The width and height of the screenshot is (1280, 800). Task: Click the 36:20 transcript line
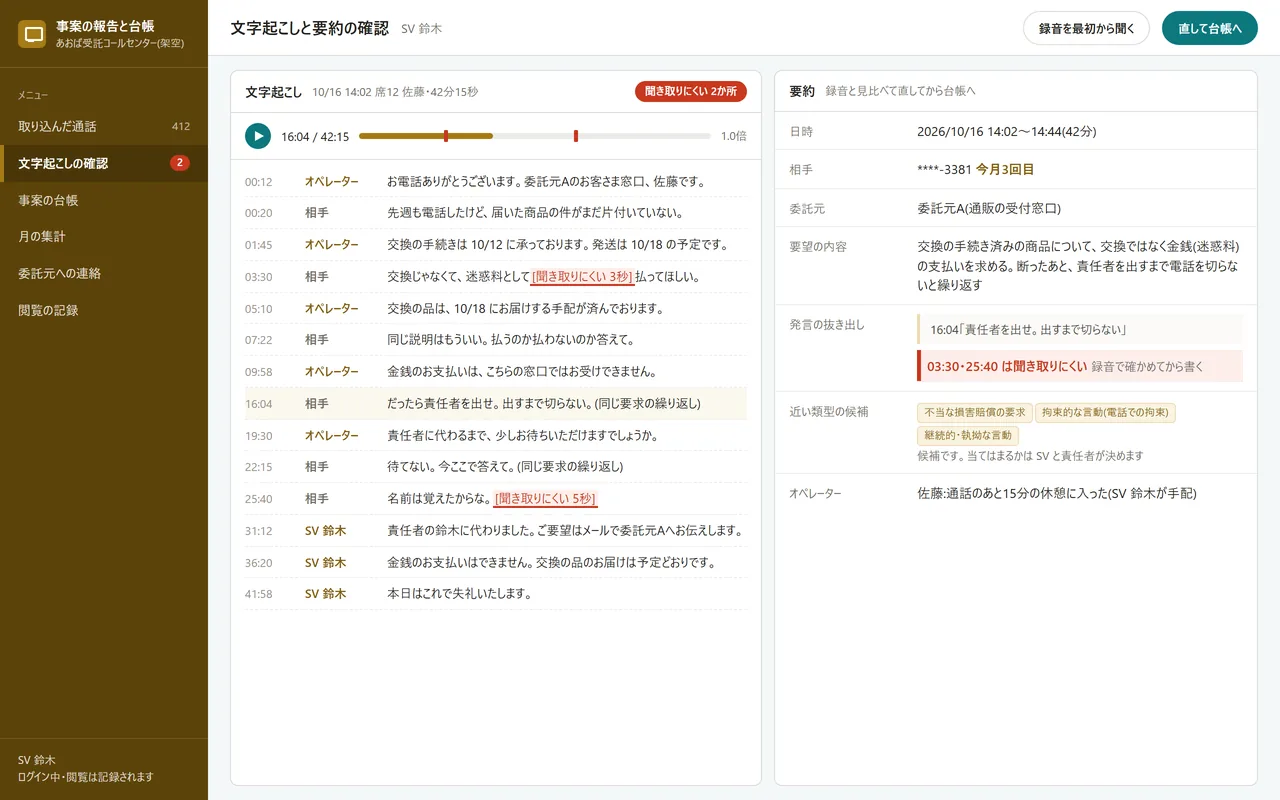pyautogui.click(x=496, y=563)
